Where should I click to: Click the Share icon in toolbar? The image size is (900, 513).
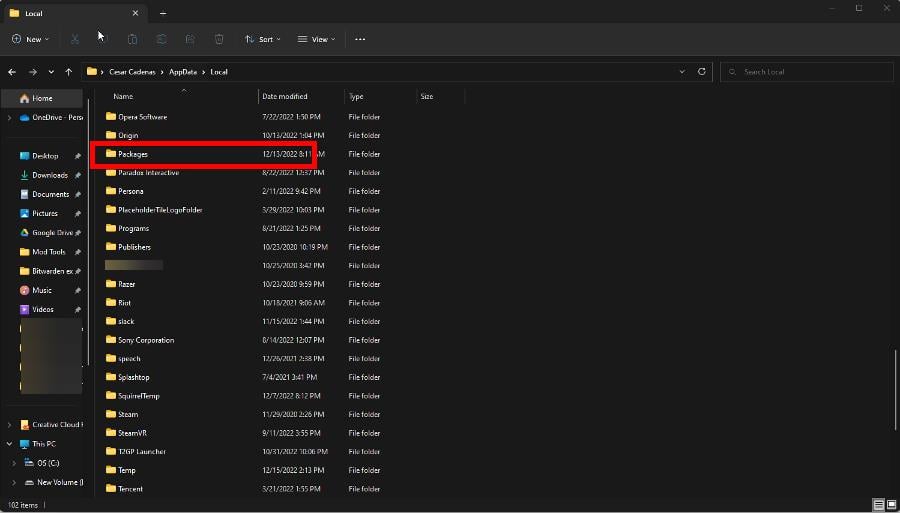pyautogui.click(x=190, y=40)
